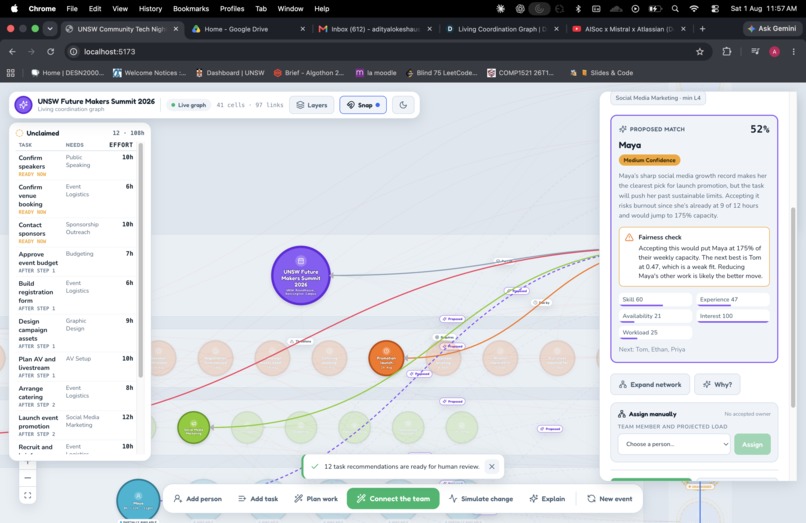Click the Interest 100 score bar

pos(733,316)
